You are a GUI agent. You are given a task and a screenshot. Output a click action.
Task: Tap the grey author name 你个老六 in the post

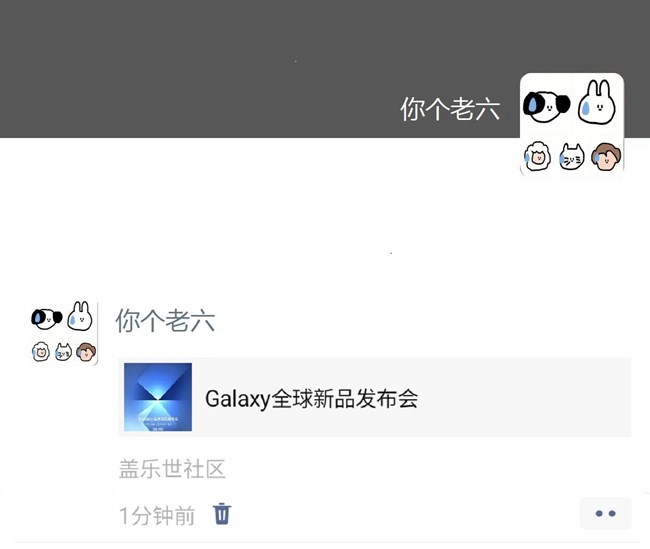click(x=165, y=320)
